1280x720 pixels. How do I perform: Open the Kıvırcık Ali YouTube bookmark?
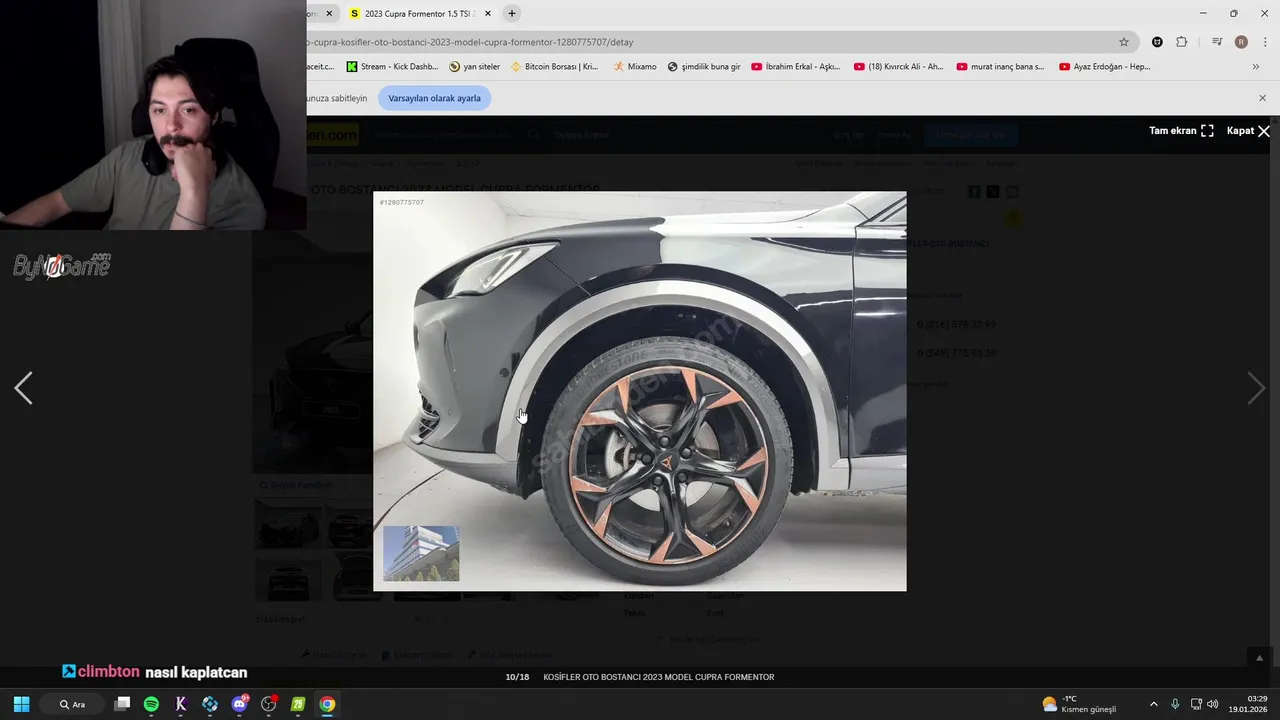point(898,67)
